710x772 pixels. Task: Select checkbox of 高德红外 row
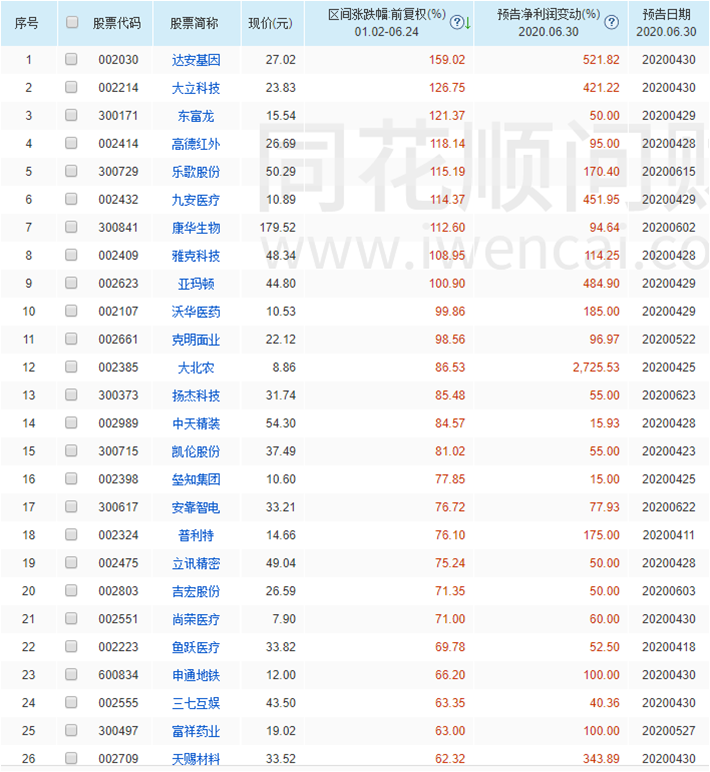point(71,143)
